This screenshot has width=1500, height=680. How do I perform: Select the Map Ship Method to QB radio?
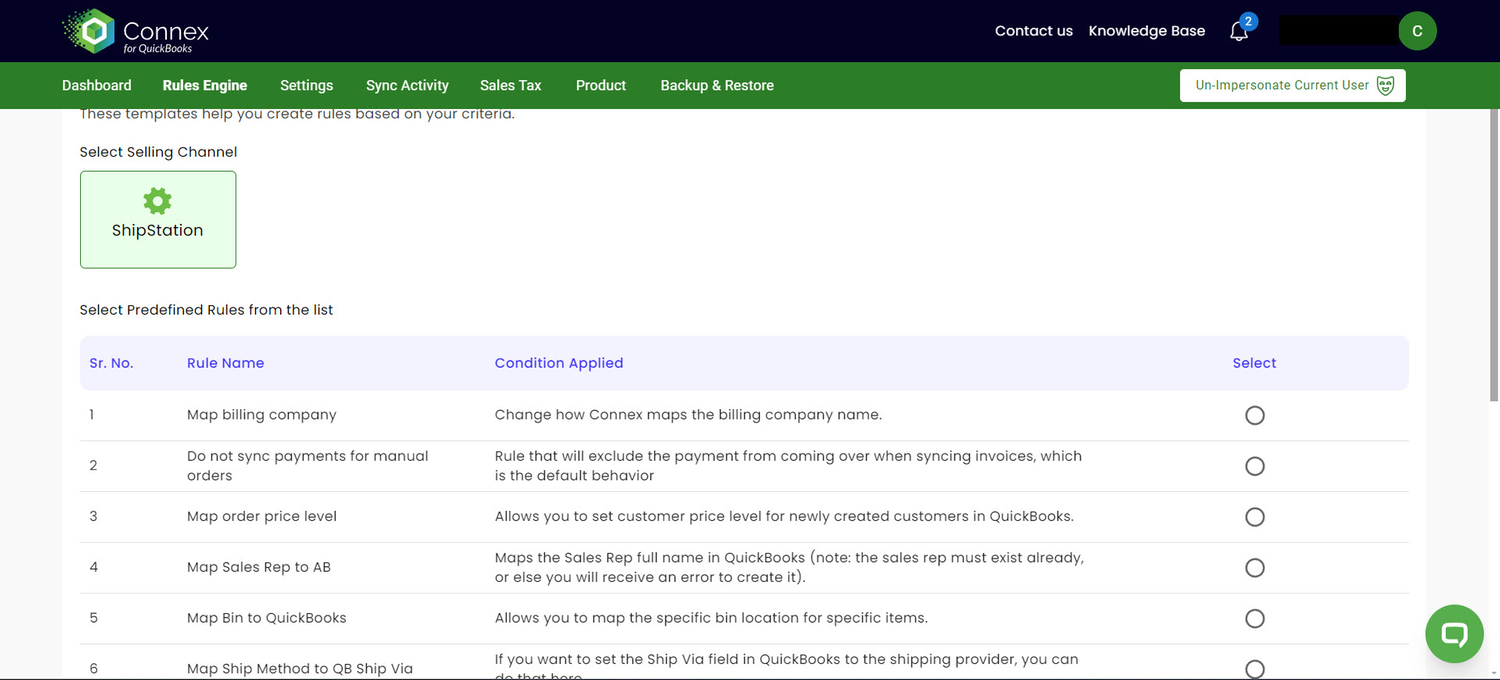coord(1255,669)
